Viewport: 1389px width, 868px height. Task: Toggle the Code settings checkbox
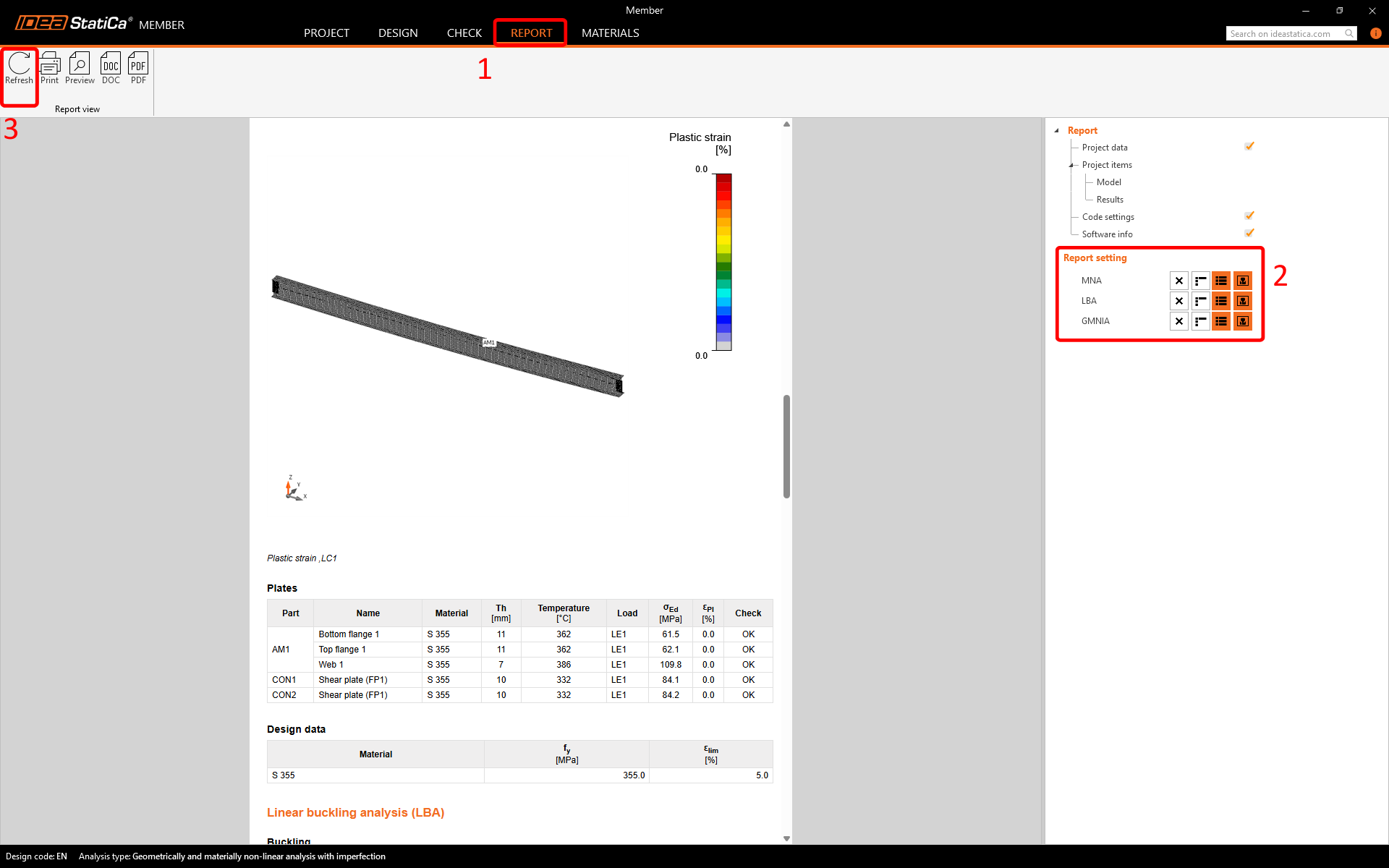(x=1249, y=216)
